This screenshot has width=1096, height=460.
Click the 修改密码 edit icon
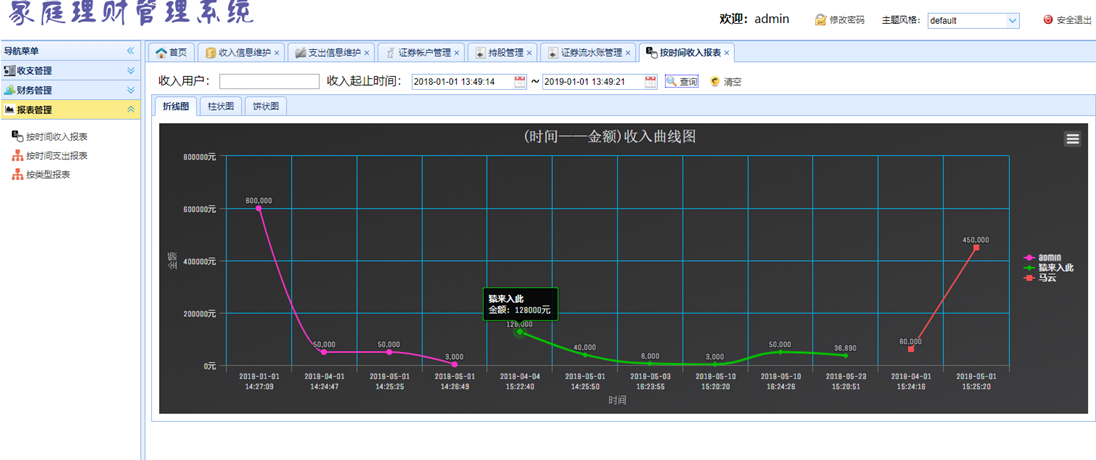pos(821,20)
